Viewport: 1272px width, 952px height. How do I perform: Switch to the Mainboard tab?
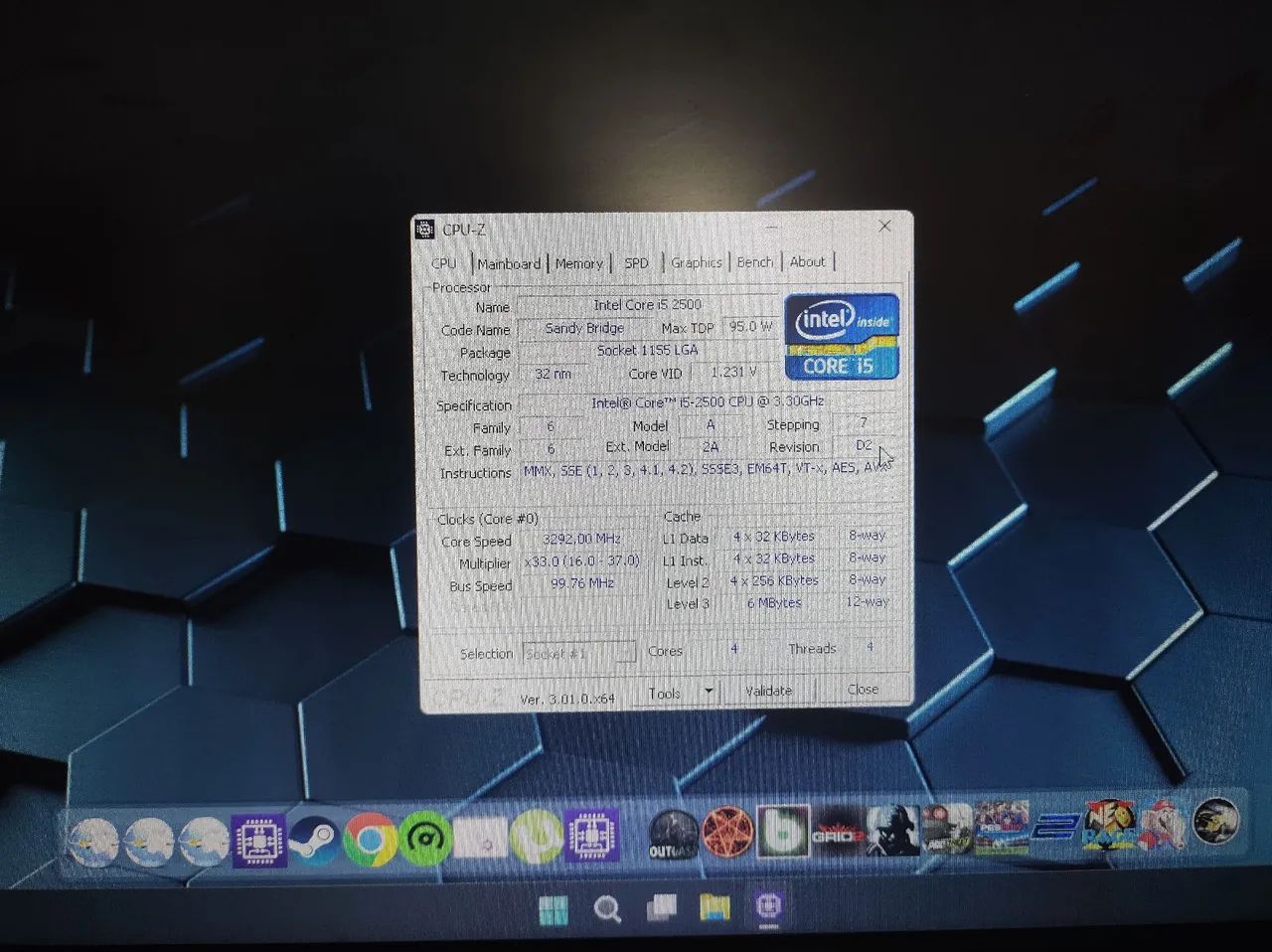509,263
